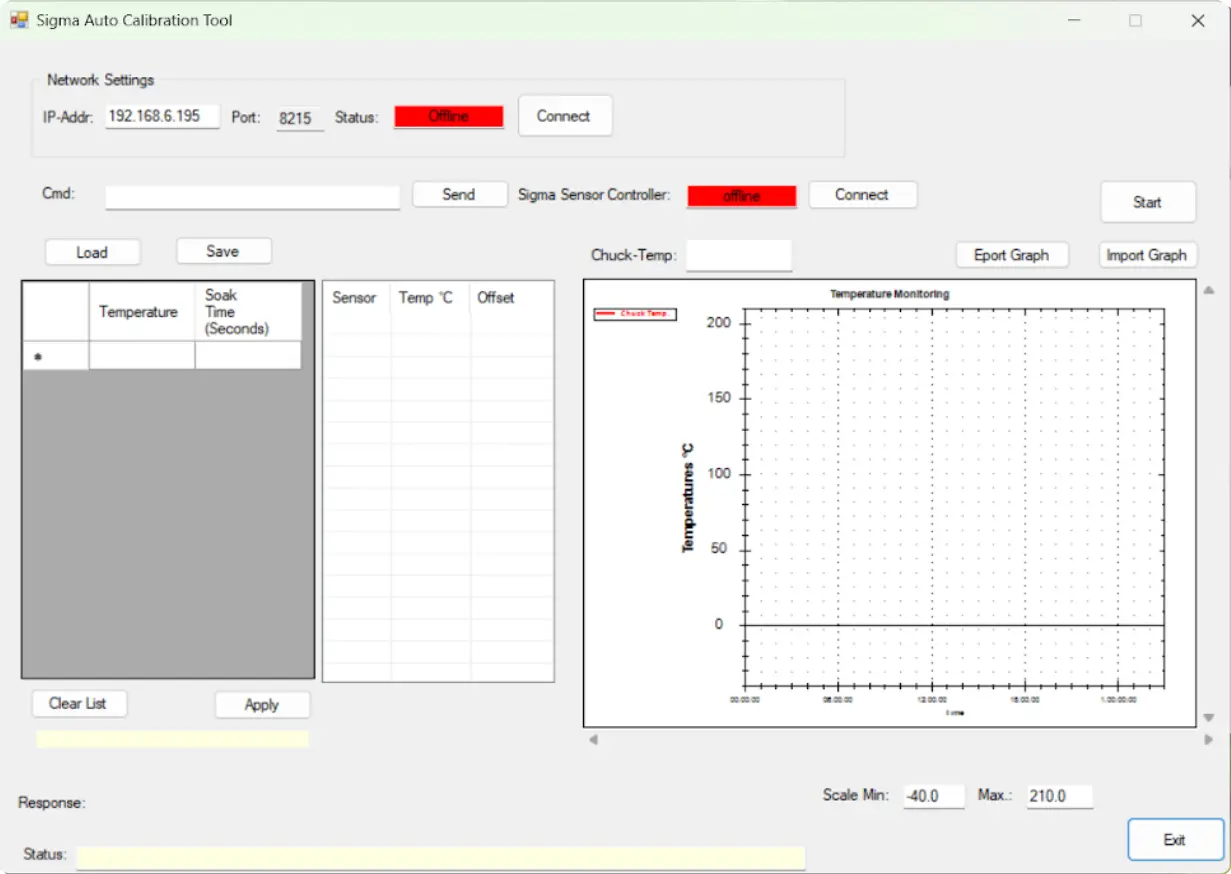
Task: Click Connect button in Network Settings
Action: click(x=564, y=116)
